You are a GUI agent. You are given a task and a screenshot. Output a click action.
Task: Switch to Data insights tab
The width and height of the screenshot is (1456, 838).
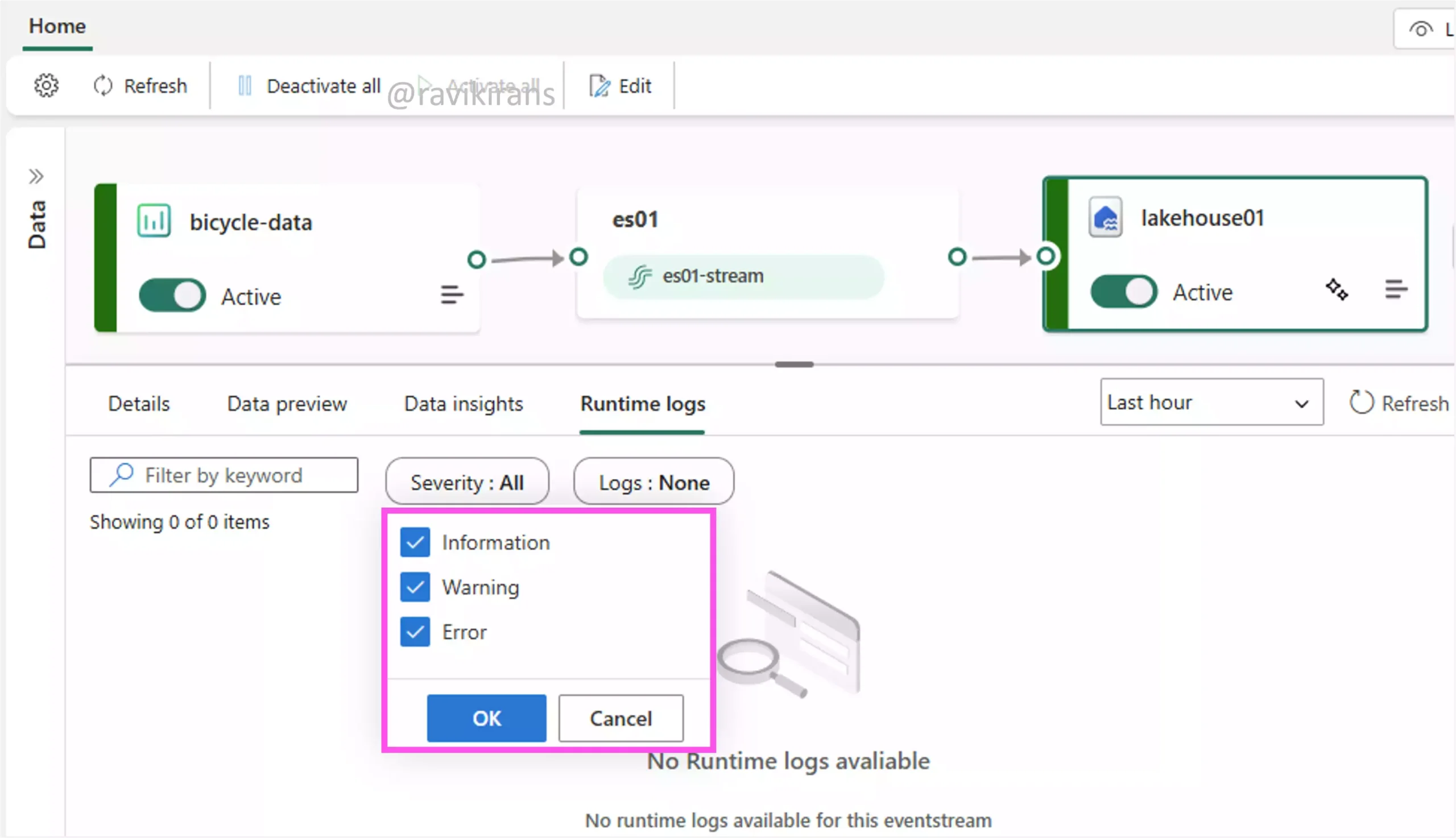[464, 404]
